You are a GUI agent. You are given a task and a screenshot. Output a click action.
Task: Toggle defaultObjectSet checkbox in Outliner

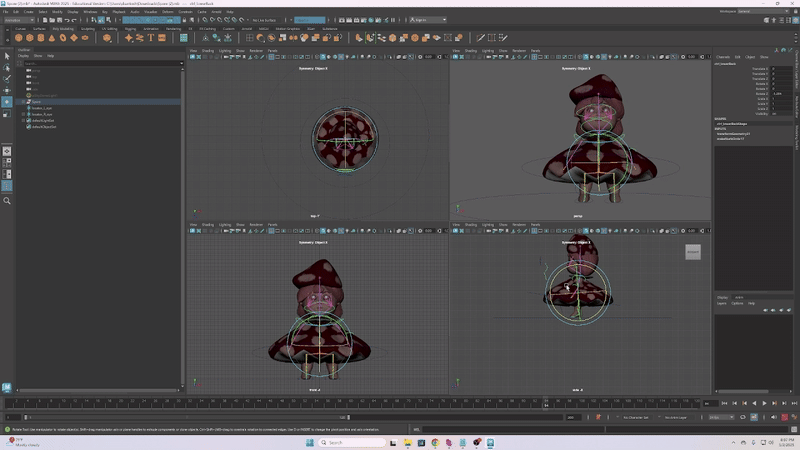(x=29, y=127)
